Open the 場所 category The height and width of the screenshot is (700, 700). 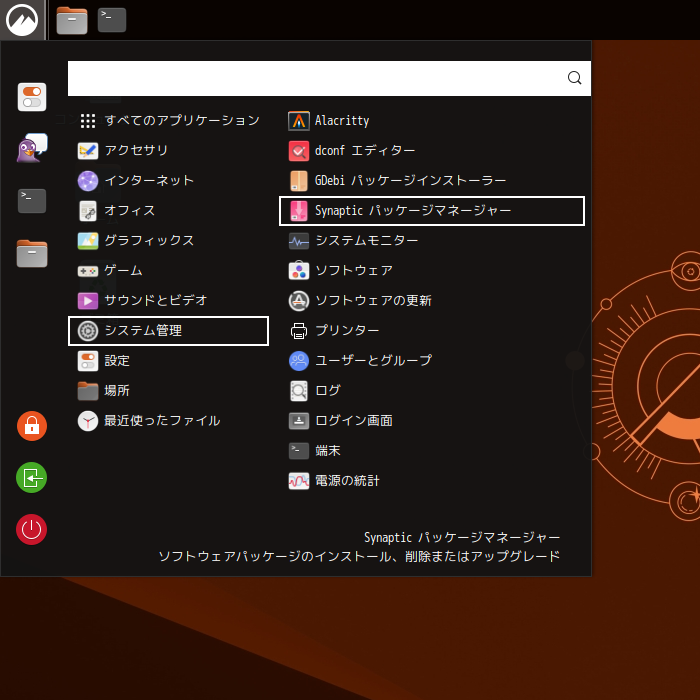click(x=168, y=391)
